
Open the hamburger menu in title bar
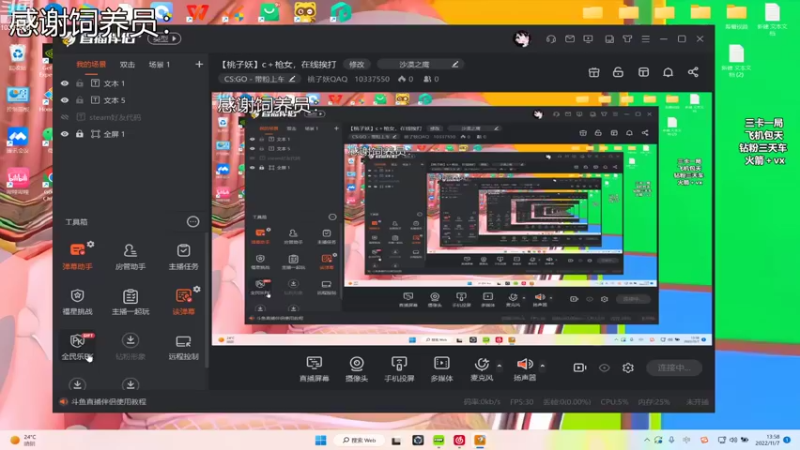[x=646, y=39]
